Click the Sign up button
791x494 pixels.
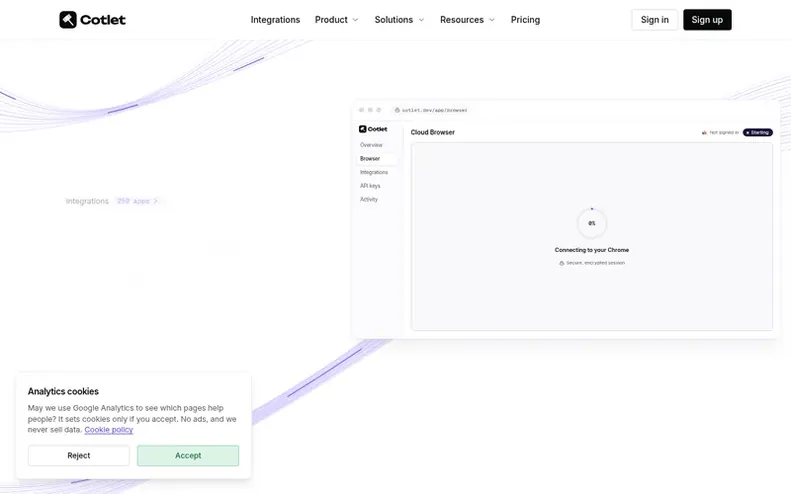pos(707,20)
